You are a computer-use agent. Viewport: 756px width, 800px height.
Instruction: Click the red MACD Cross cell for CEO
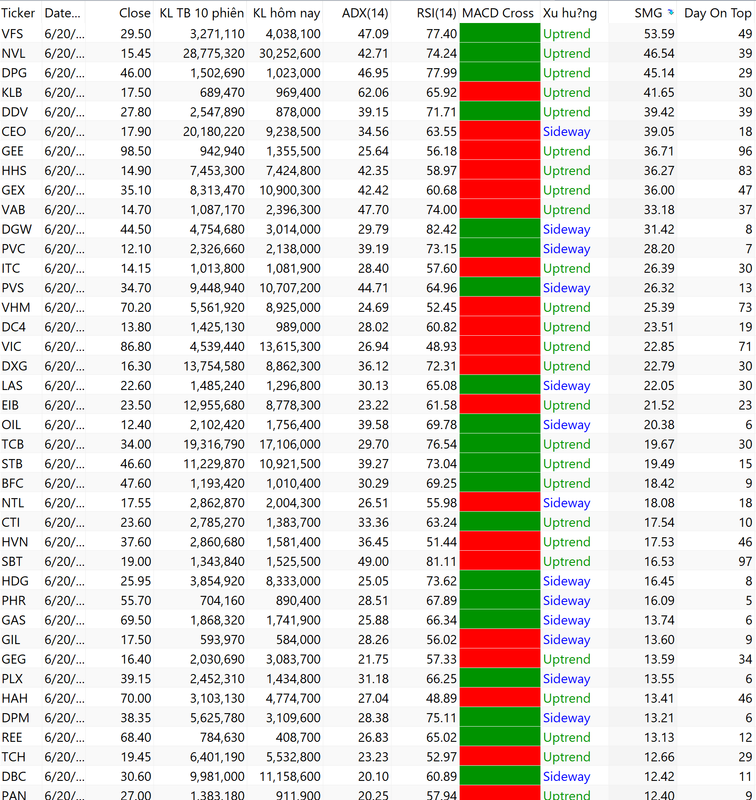click(x=499, y=132)
